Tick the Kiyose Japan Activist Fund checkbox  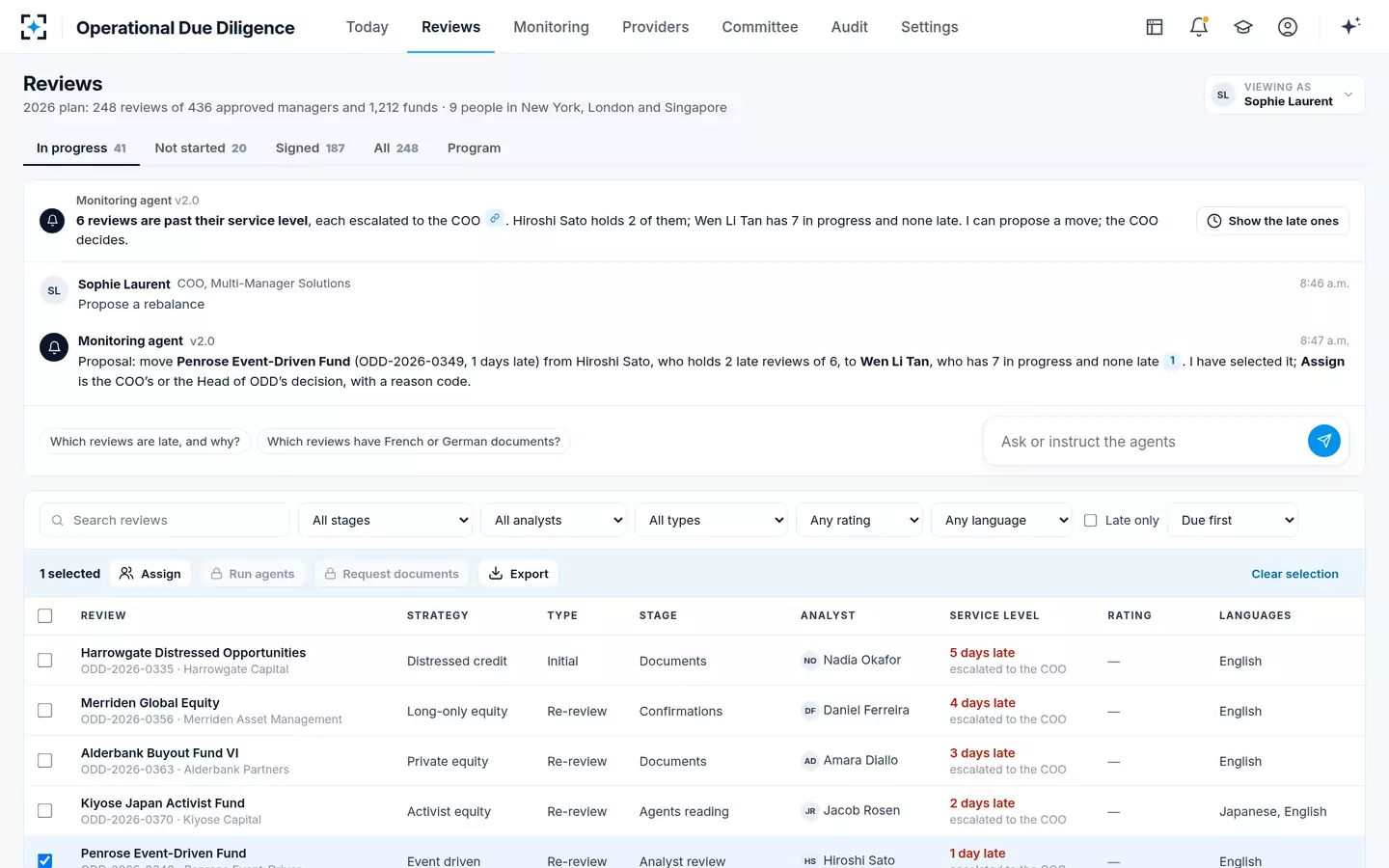[x=45, y=811]
